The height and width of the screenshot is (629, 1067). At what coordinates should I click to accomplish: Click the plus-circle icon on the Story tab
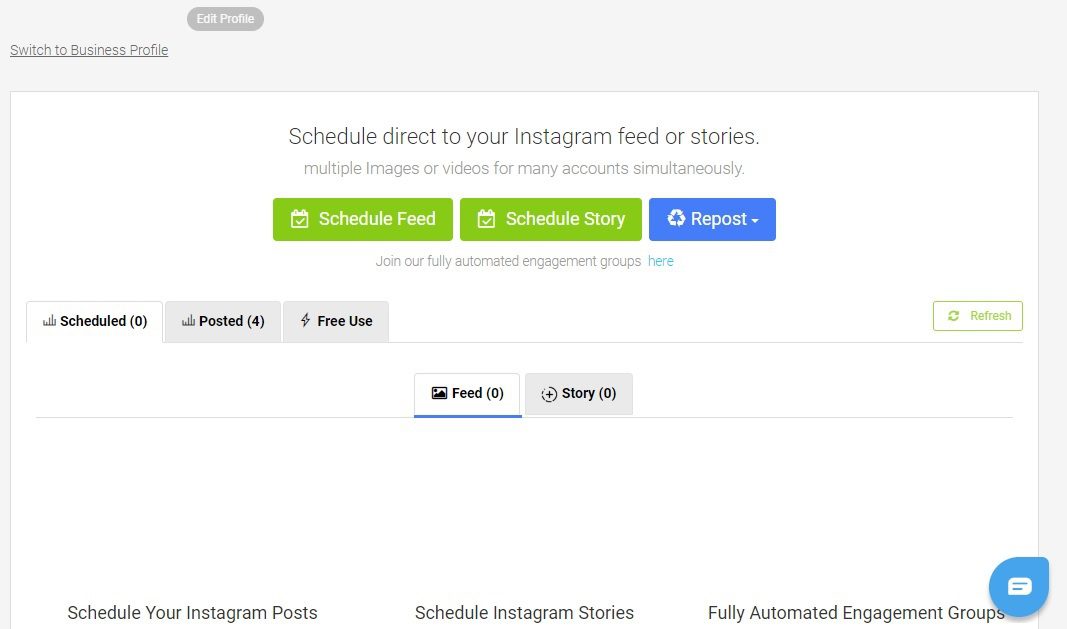click(x=549, y=394)
